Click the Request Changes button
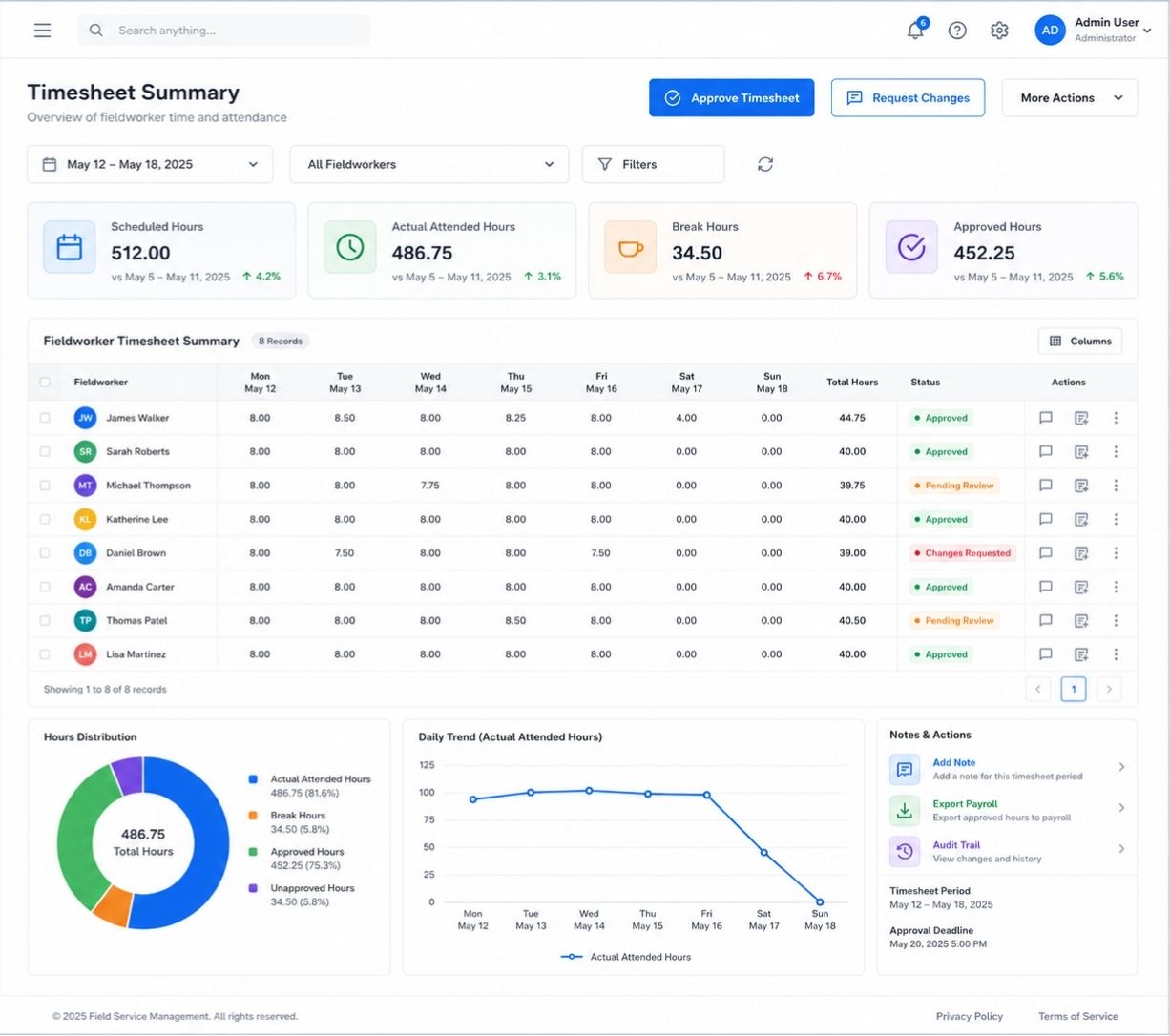Image resolution: width=1170 pixels, height=1036 pixels. click(908, 97)
